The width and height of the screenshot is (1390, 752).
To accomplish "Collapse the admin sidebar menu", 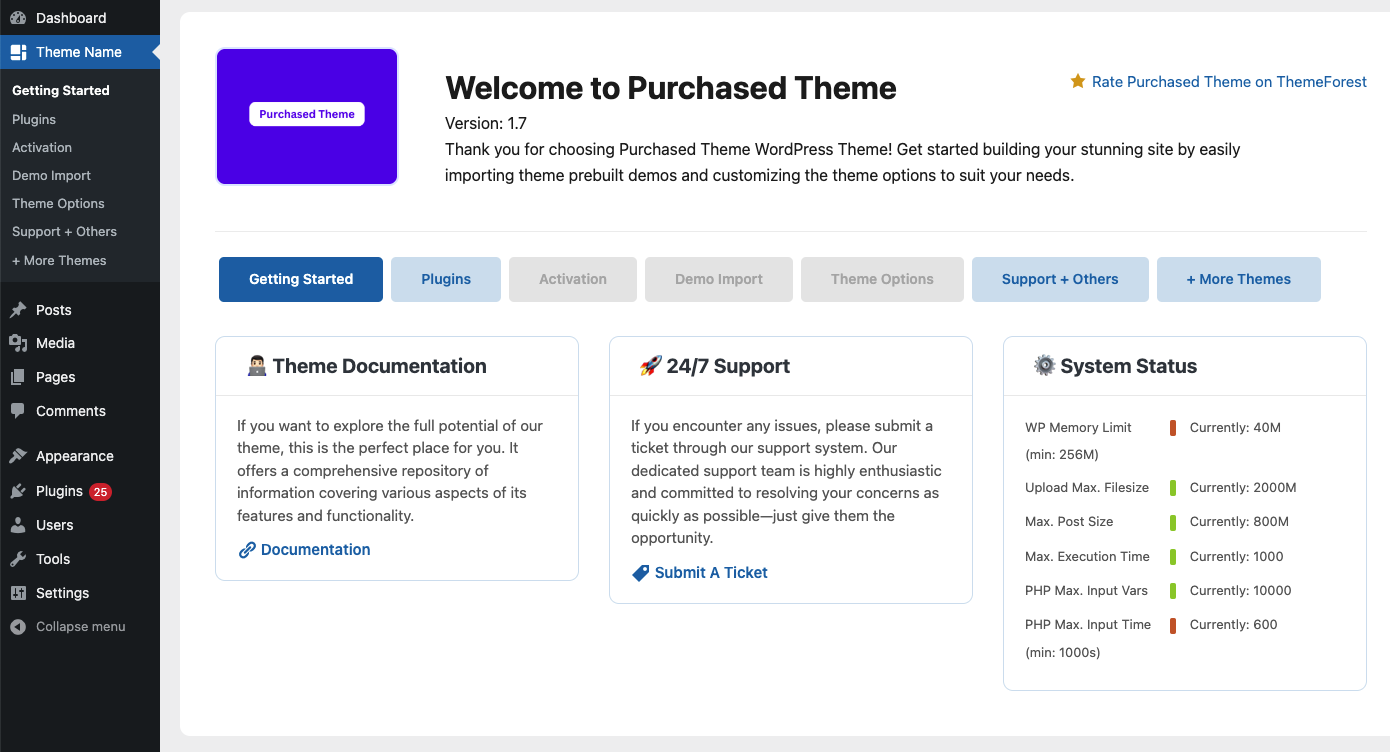I will click(68, 627).
